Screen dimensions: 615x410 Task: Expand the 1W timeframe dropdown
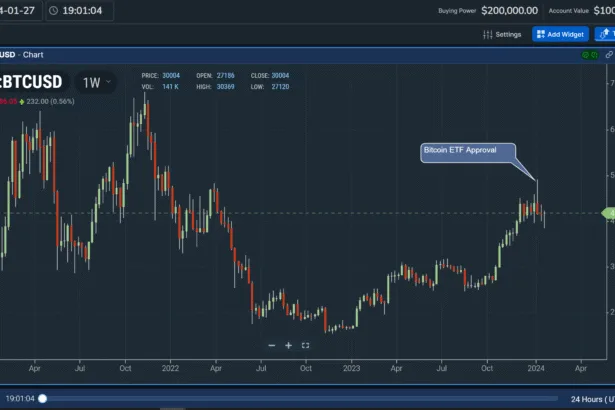[97, 82]
